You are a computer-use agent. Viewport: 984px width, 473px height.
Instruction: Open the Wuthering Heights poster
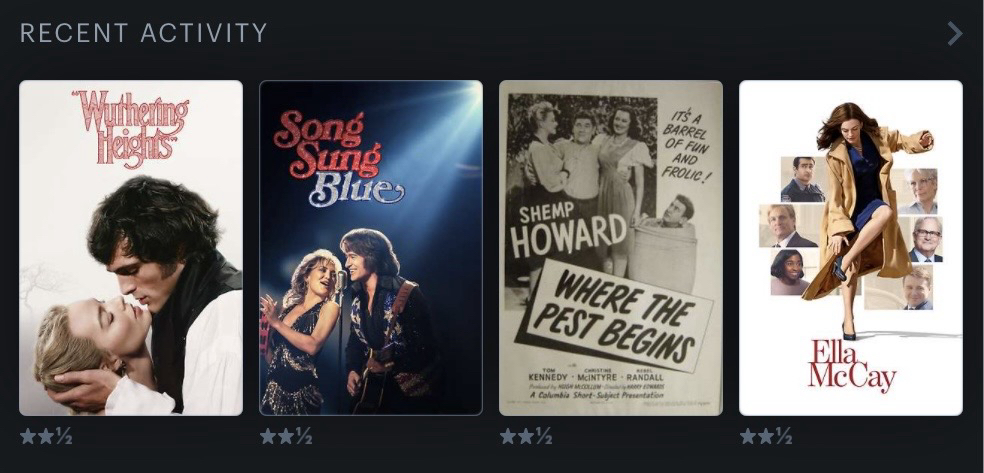[131, 247]
